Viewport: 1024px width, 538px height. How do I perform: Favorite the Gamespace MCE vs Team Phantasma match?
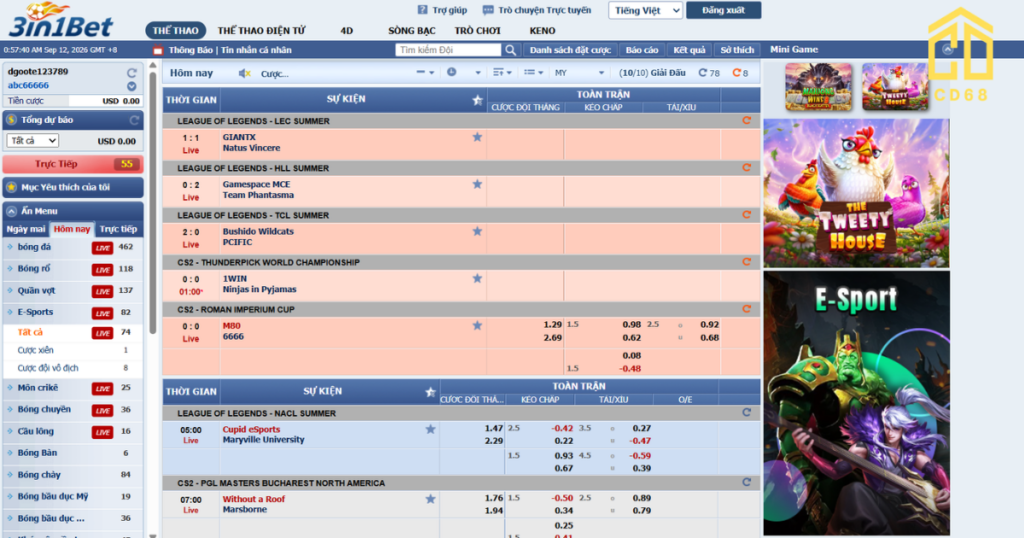pos(477,184)
